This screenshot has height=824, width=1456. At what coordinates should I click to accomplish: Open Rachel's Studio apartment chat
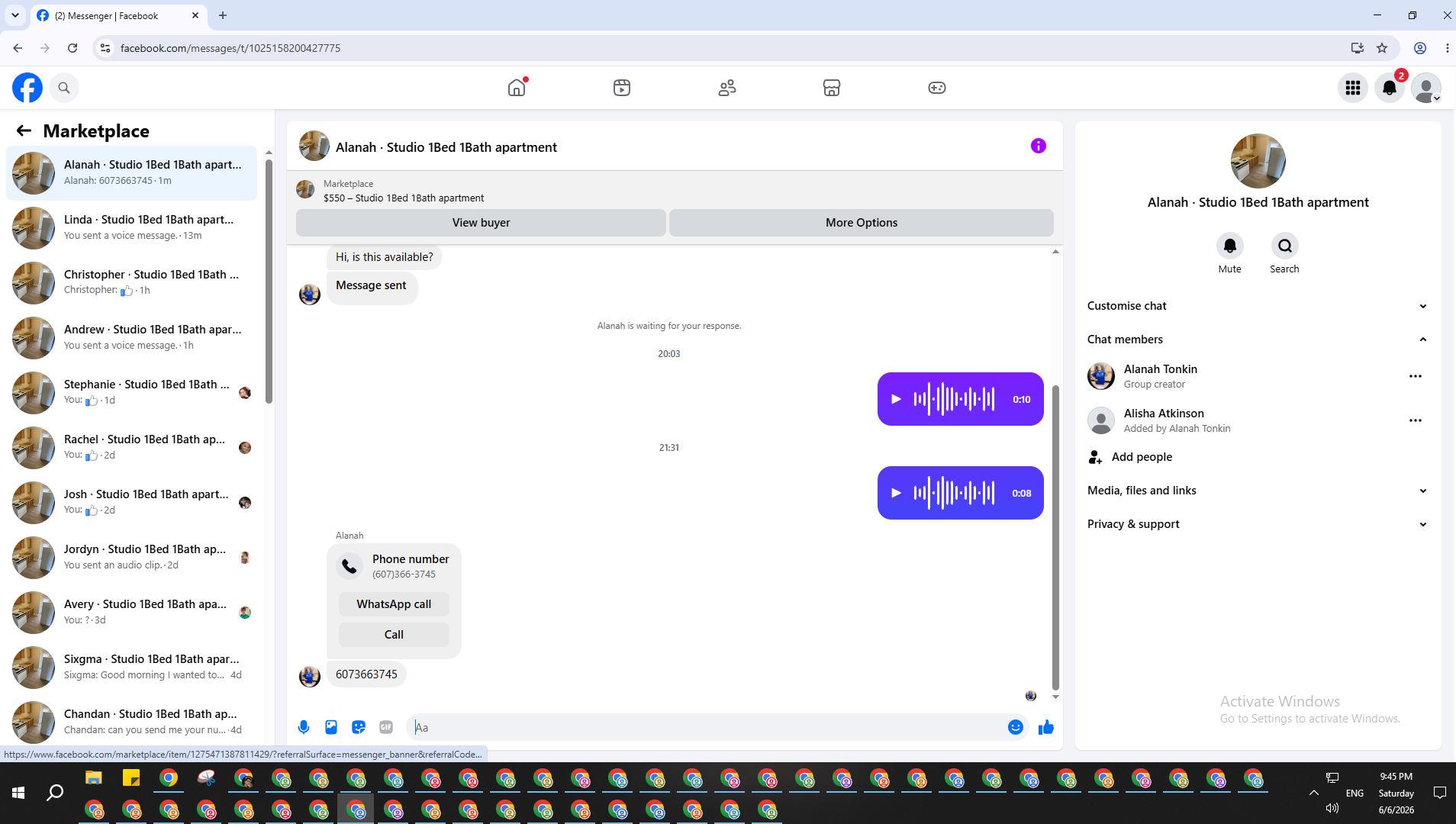(132, 447)
